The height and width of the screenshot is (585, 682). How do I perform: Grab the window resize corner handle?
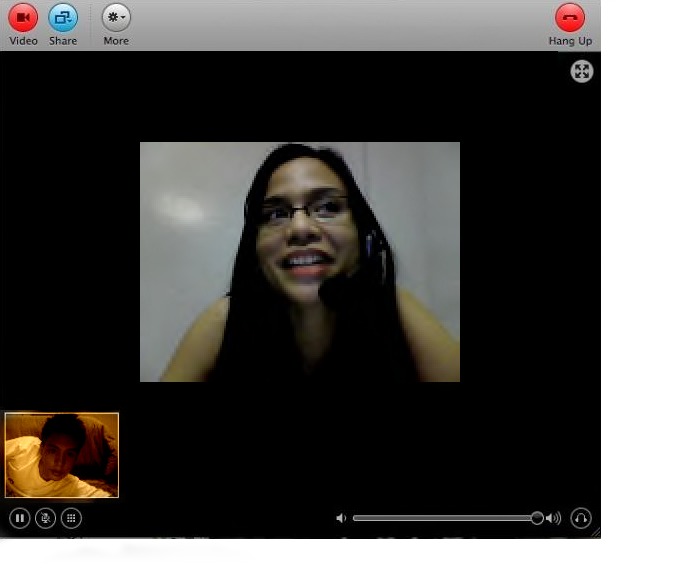tap(595, 533)
